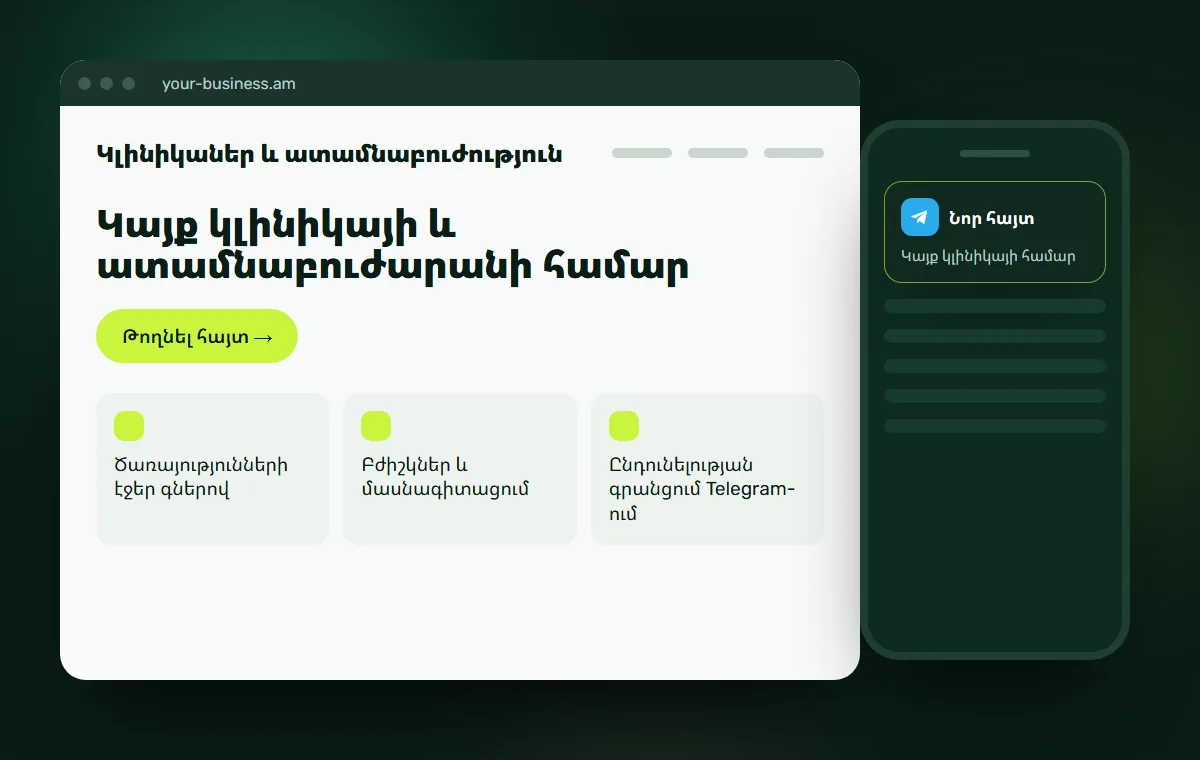Select the your-business.am address bar text
1200x760 pixels.
pyautogui.click(x=229, y=84)
